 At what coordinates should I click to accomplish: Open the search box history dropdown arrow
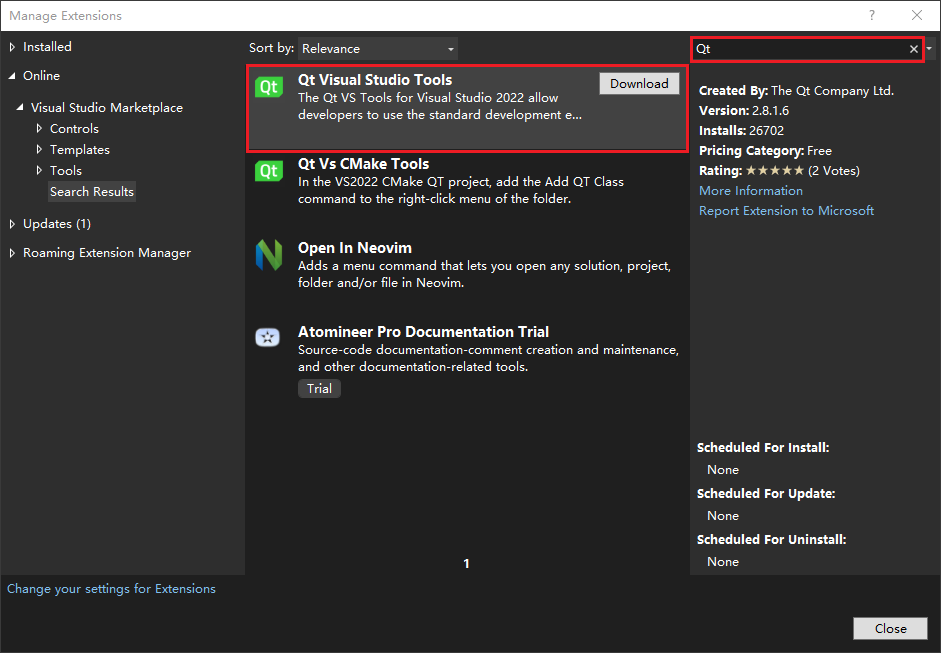930,48
